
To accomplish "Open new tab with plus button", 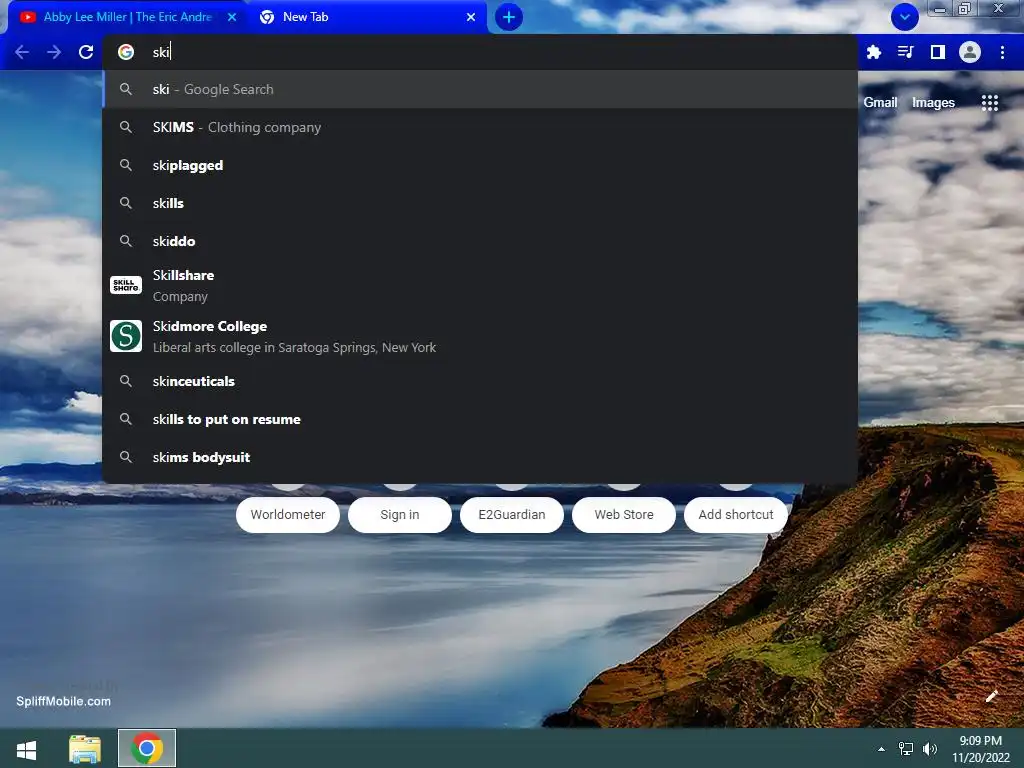I will (x=509, y=17).
